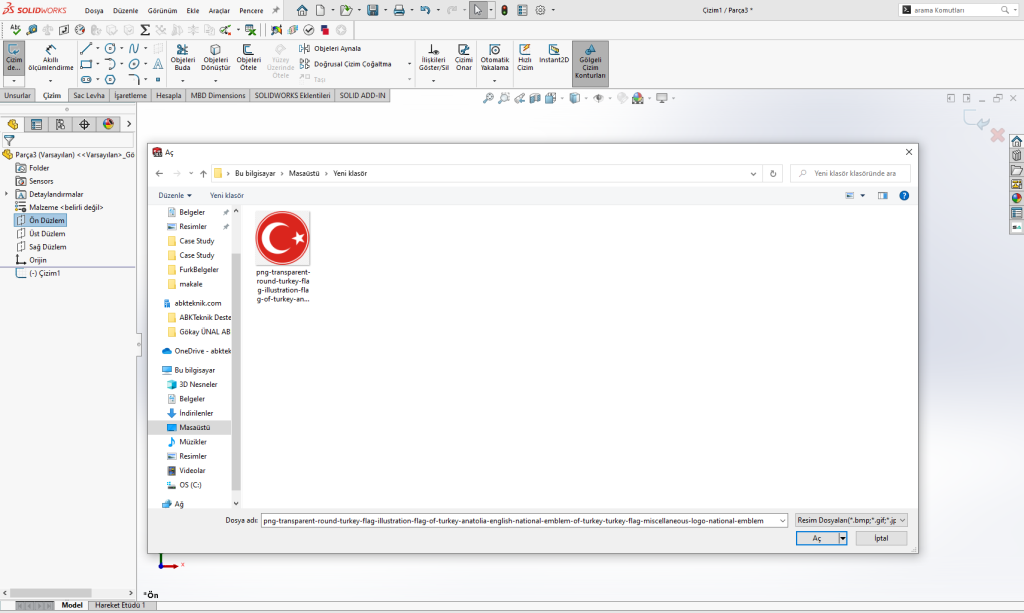
Task: Click the Hızlı Çizim icon
Action: 525,56
